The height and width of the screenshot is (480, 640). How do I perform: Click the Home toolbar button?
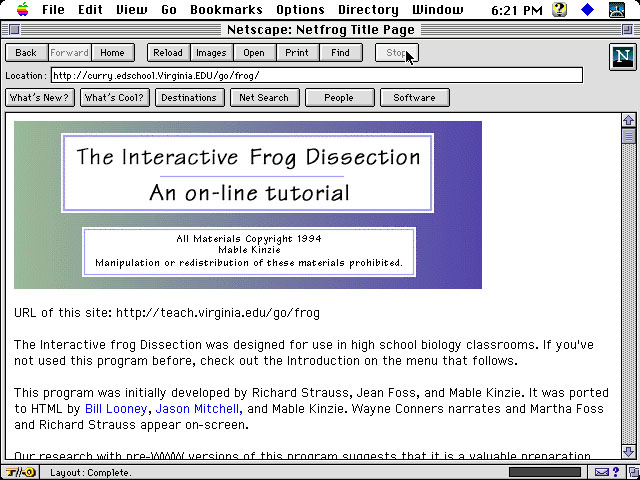pos(112,53)
